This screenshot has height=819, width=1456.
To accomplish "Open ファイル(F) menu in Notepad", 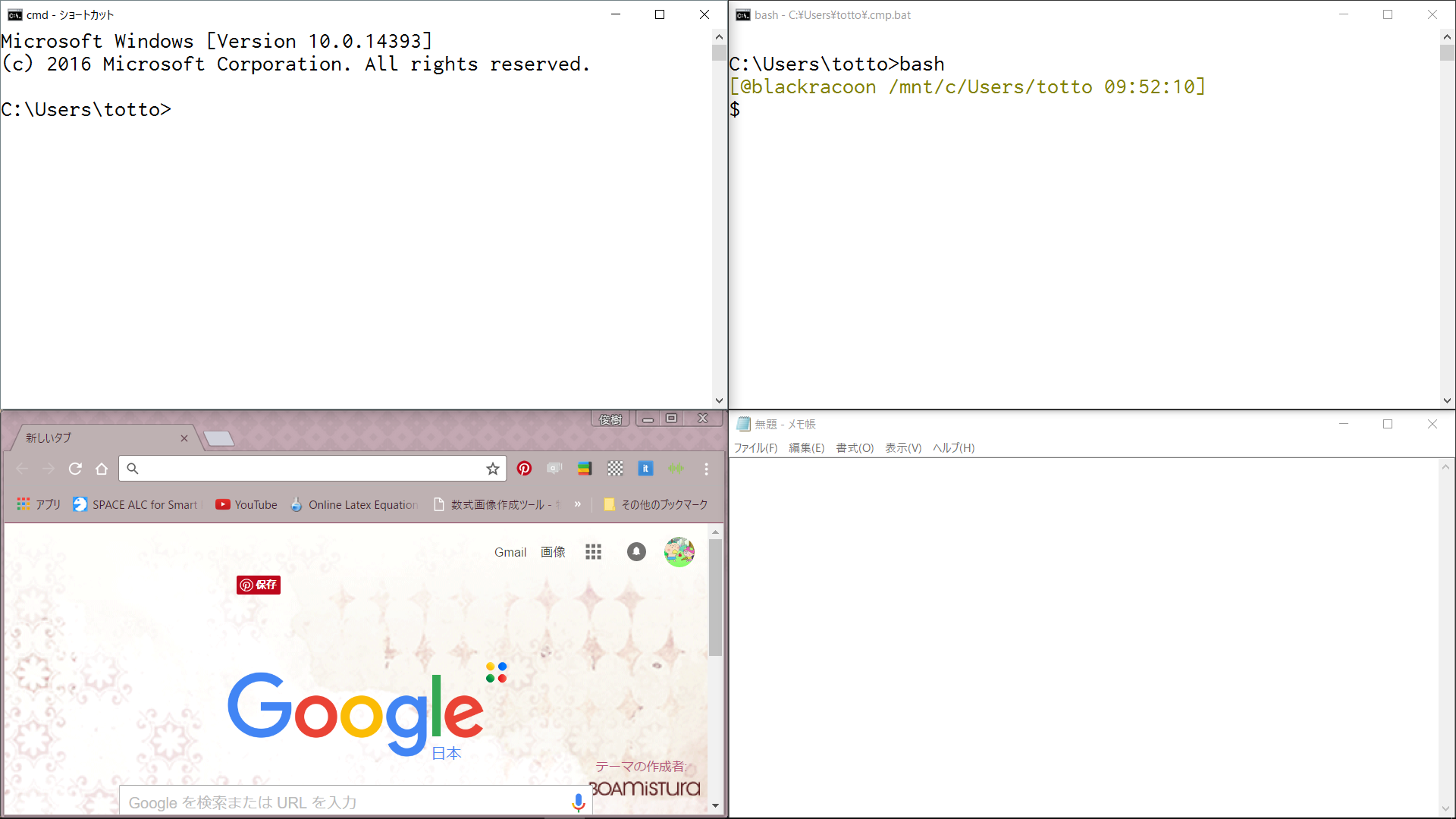I will tap(755, 447).
